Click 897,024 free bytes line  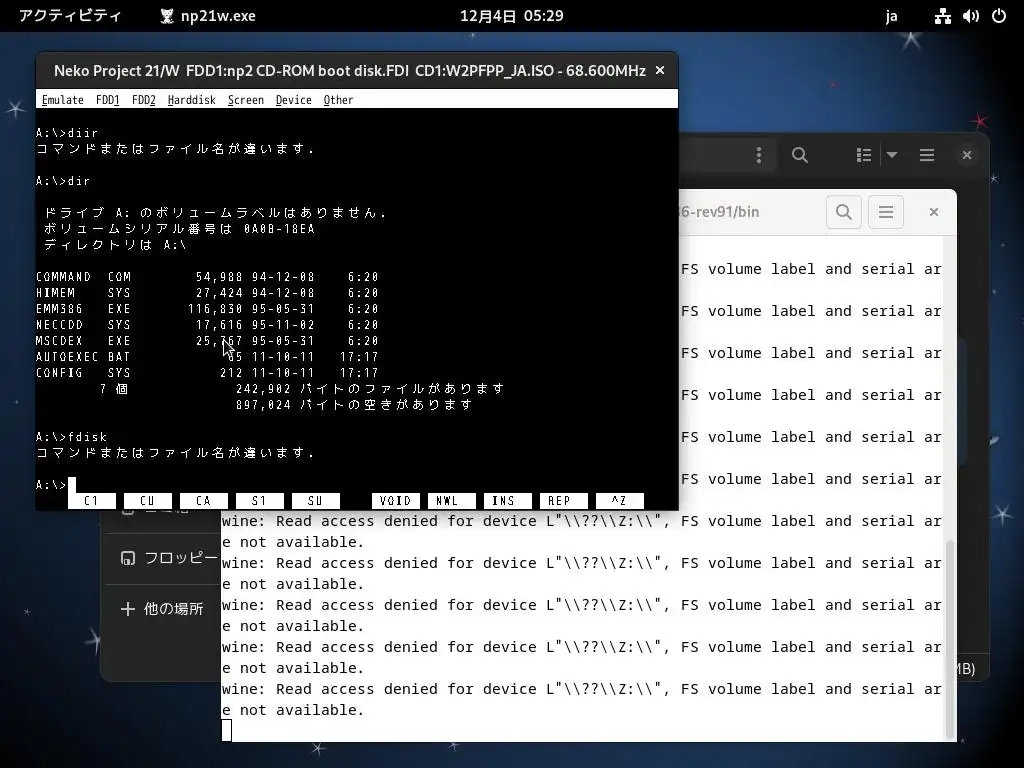tap(354, 405)
